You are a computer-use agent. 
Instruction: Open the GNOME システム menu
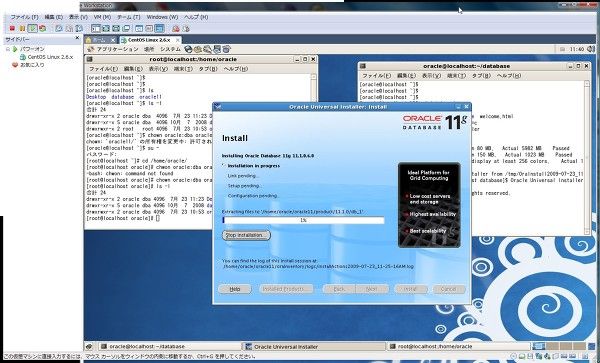[170, 49]
